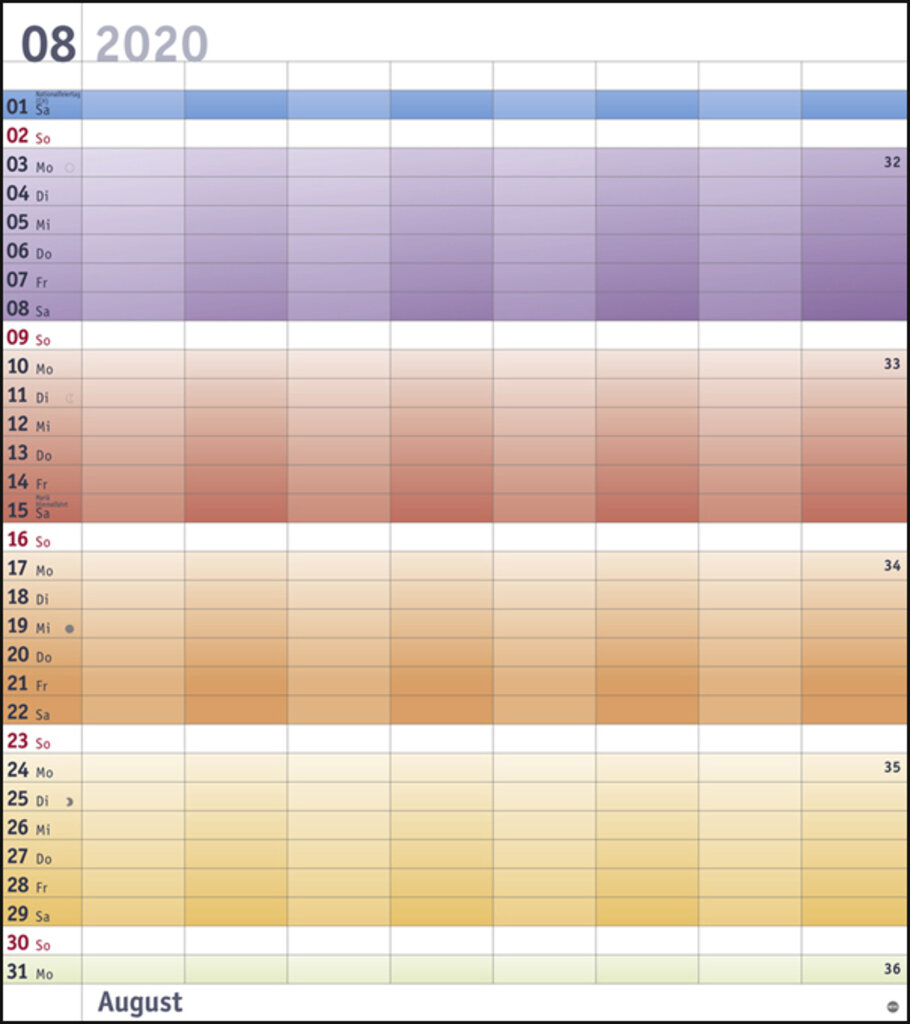Click the waning moon icon on 11 Di
910x1024 pixels.
[x=69, y=398]
